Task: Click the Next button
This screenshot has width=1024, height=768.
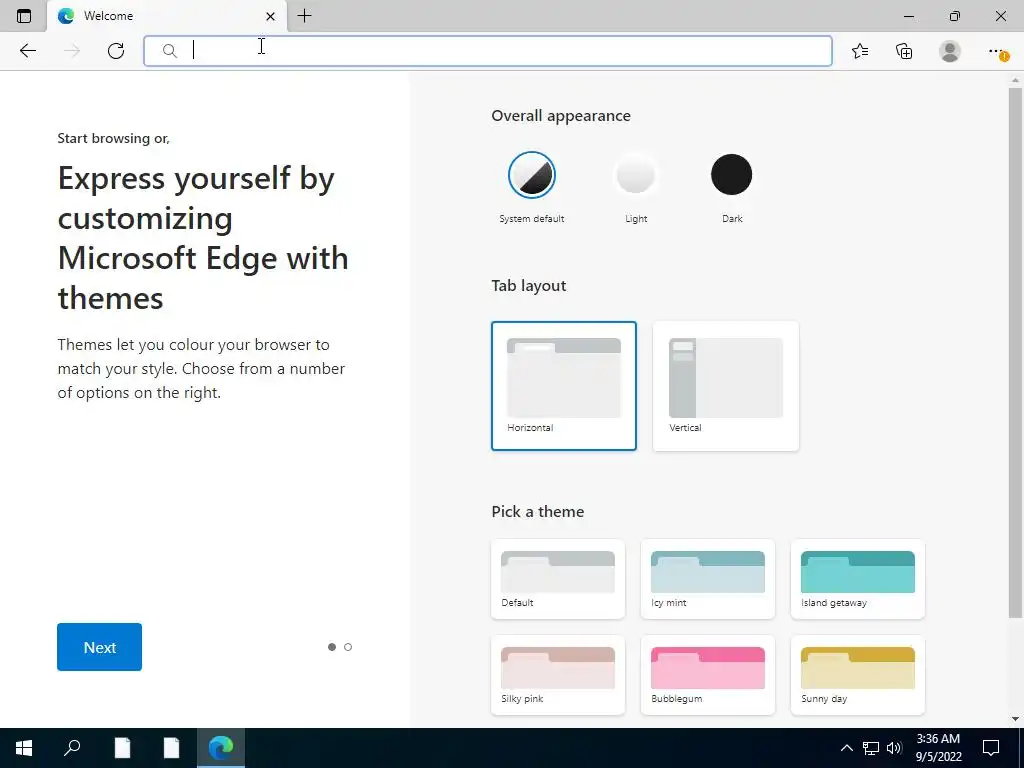Action: click(99, 647)
